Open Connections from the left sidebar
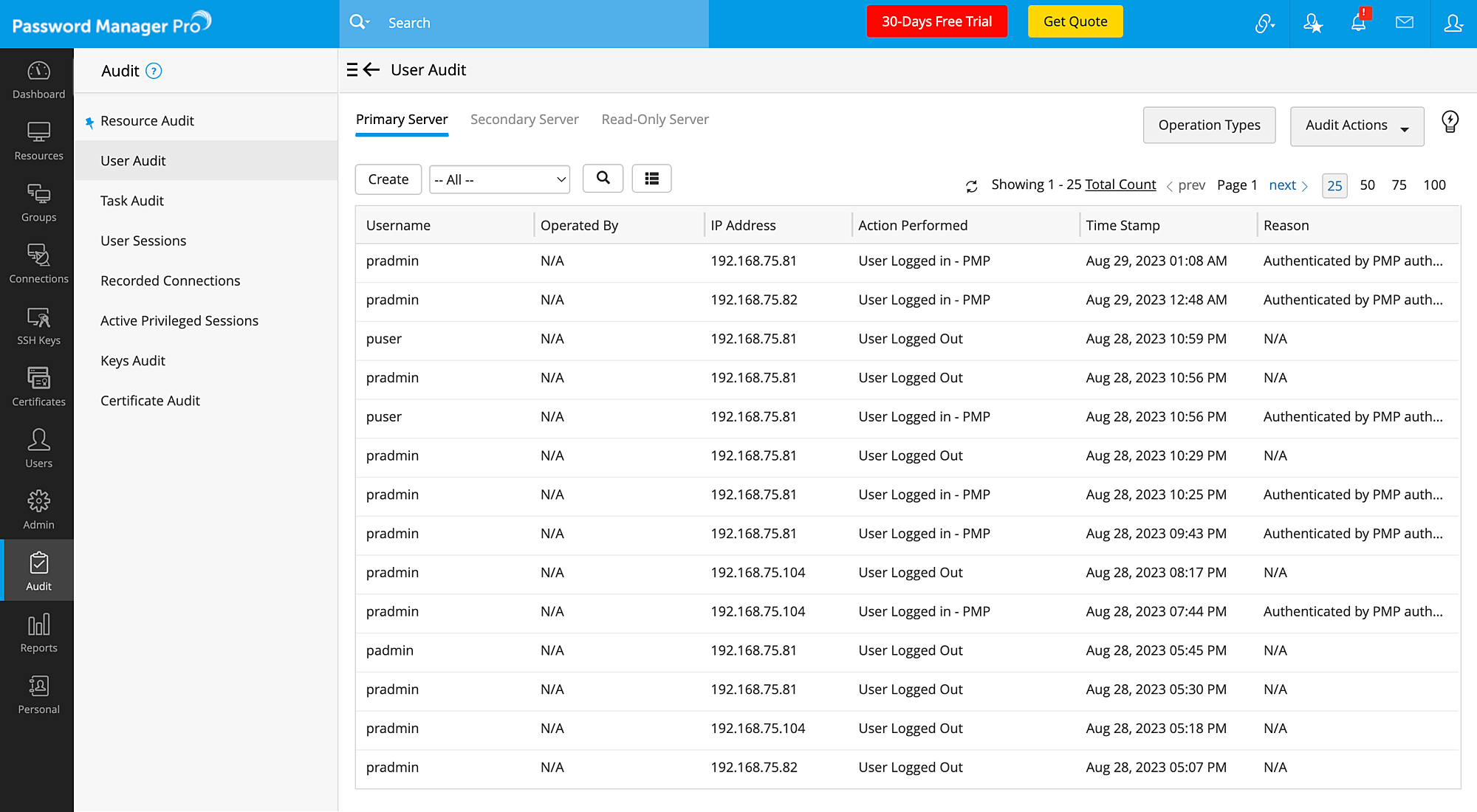This screenshot has width=1477, height=812. pos(38,264)
